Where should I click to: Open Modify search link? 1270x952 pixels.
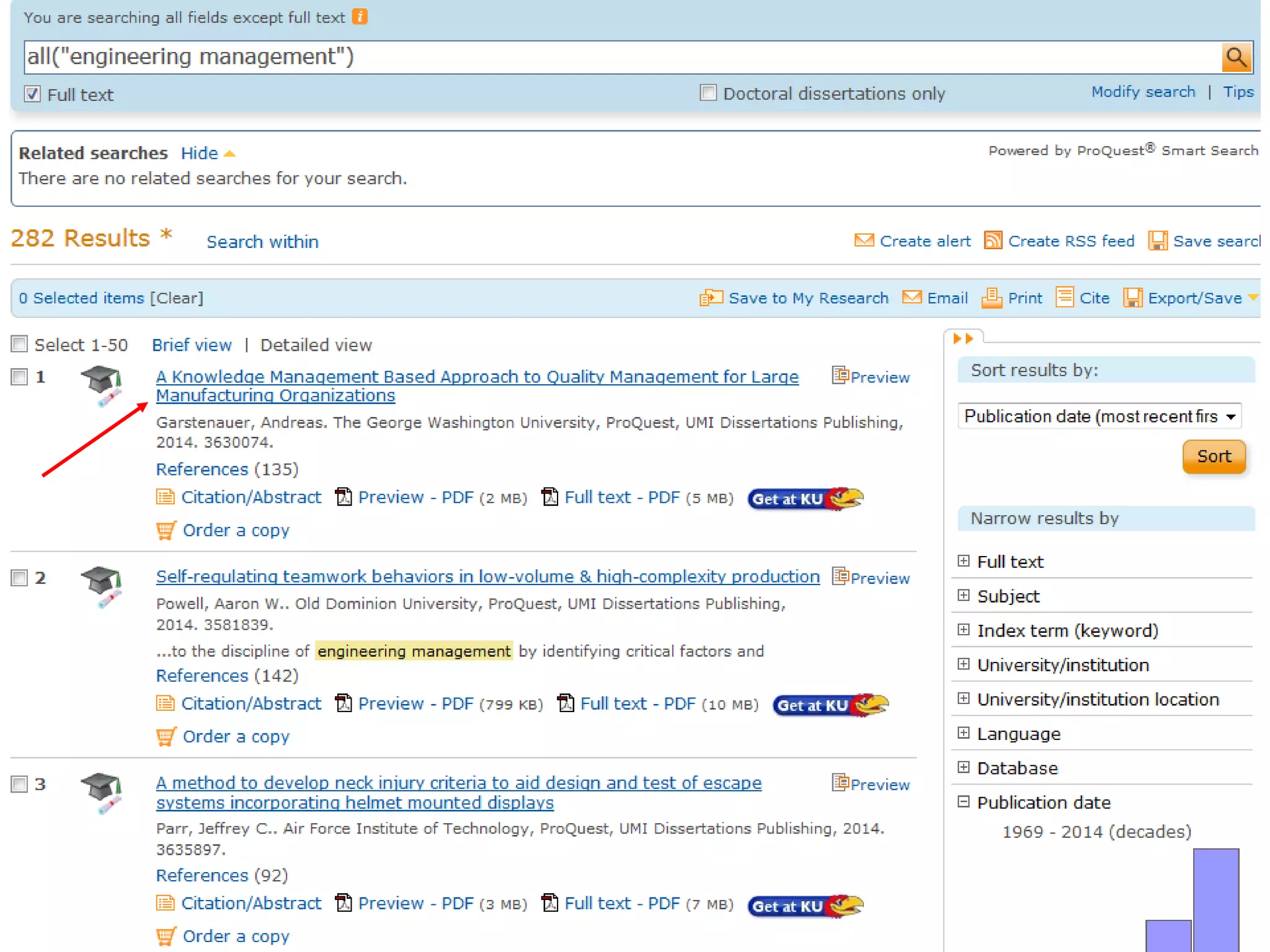(1143, 92)
